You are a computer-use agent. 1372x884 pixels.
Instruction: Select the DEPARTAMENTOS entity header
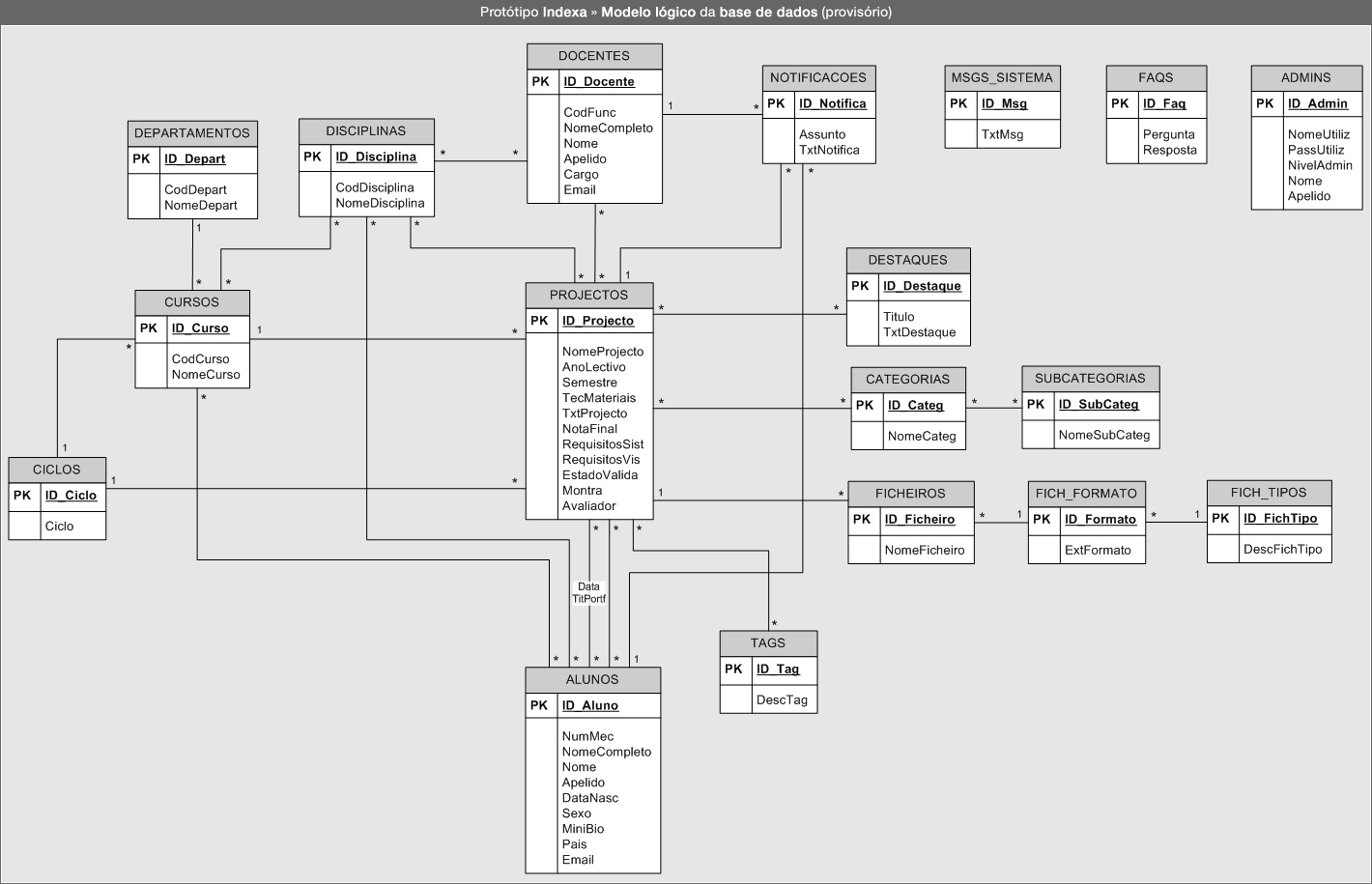pyautogui.click(x=192, y=133)
